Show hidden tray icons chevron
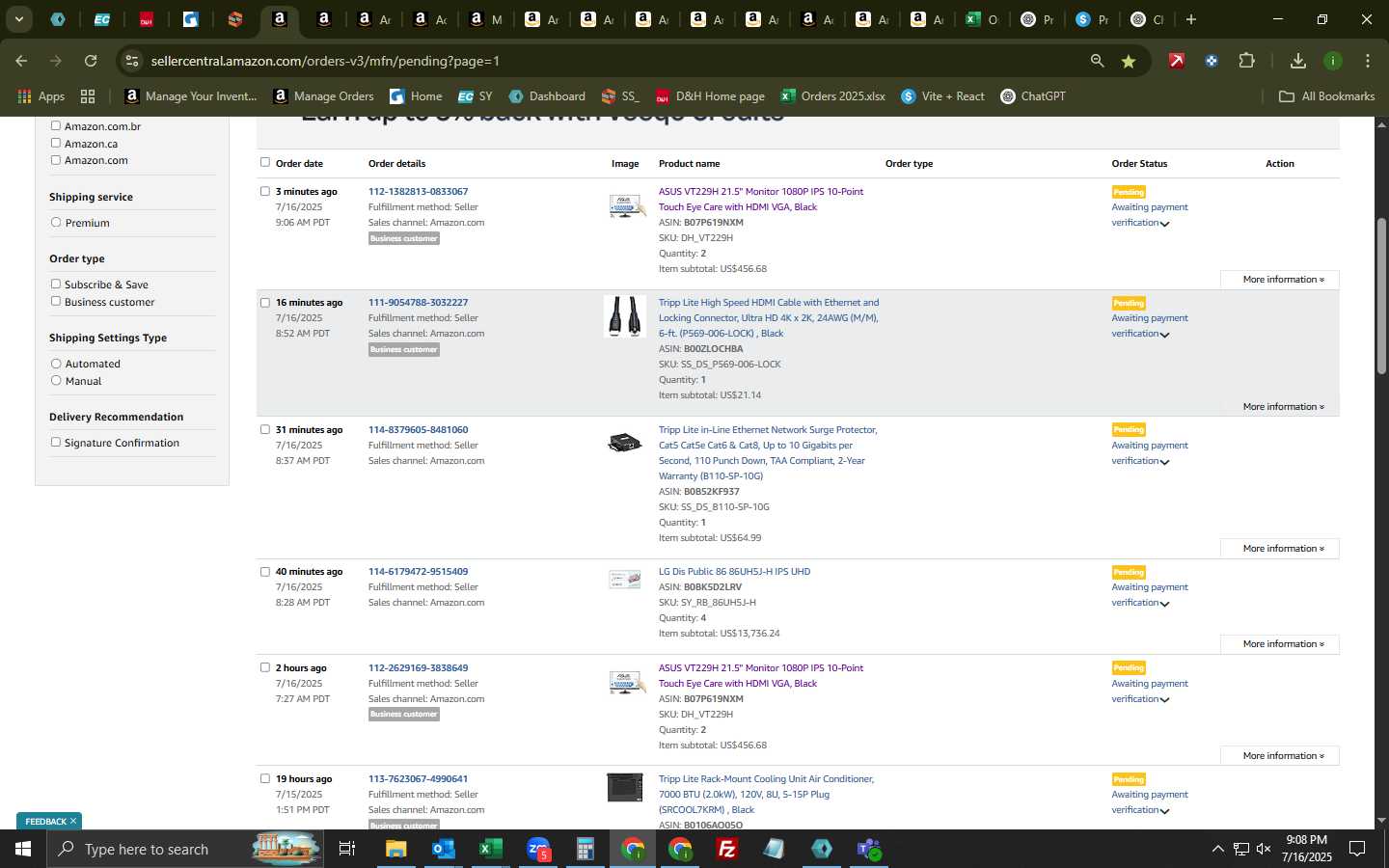The width and height of the screenshot is (1389, 868). click(1217, 849)
